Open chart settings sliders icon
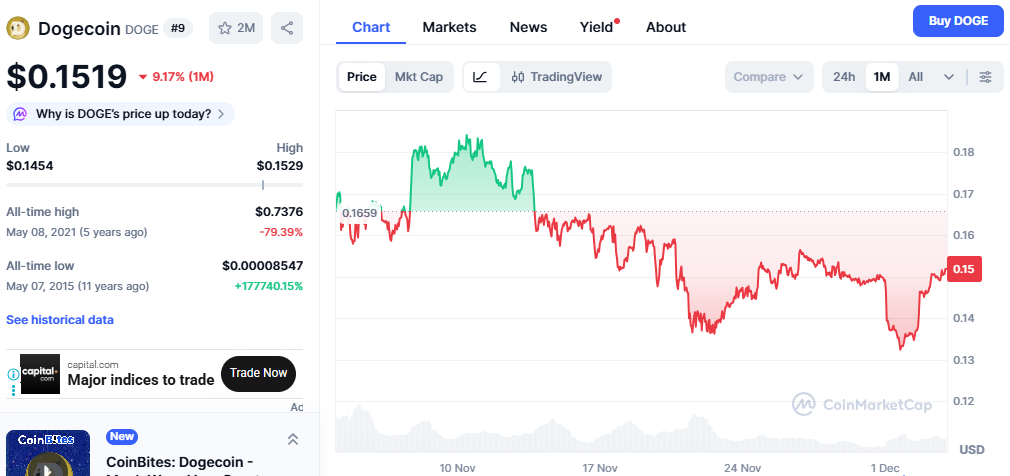This screenshot has height=476, width=1010. (986, 77)
